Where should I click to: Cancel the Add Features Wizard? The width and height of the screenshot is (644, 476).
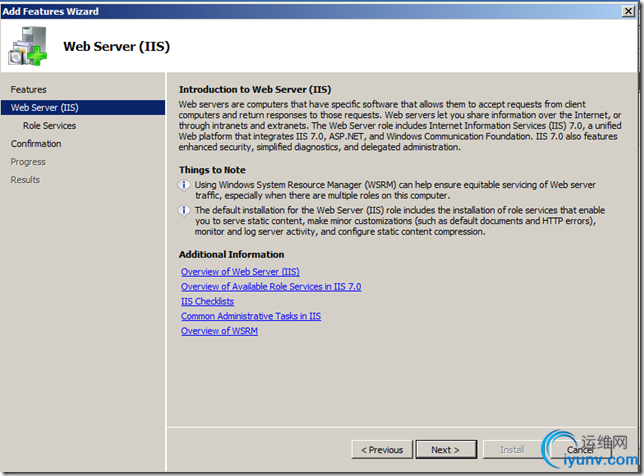point(580,450)
